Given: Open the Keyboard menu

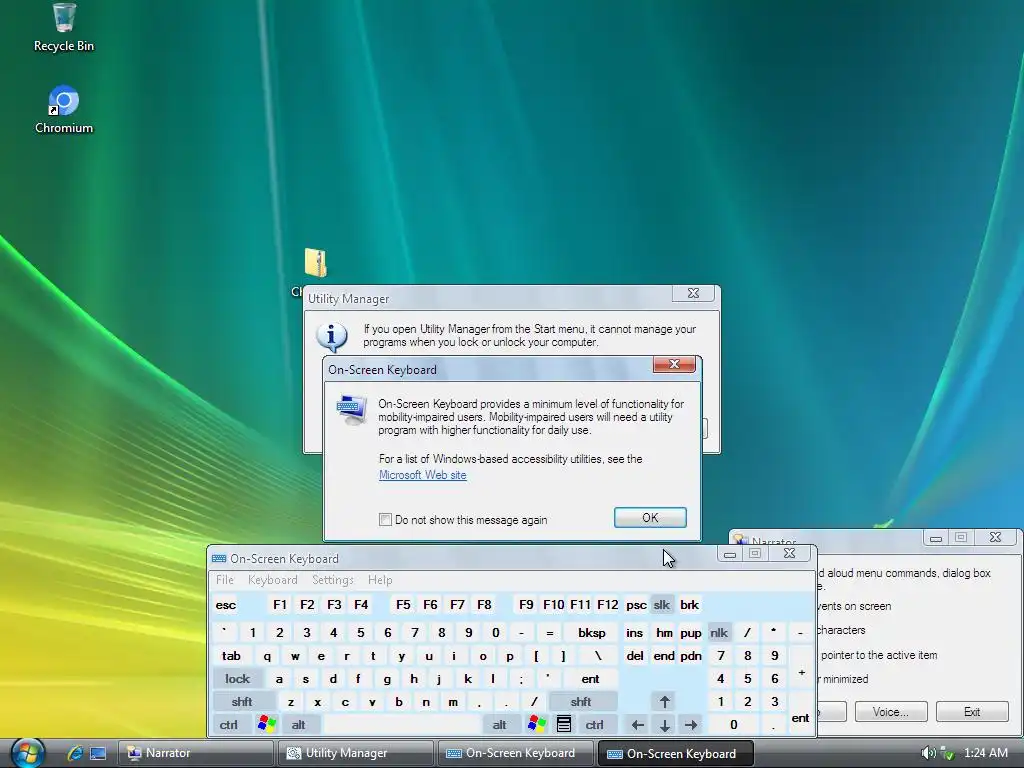Looking at the screenshot, I should [x=272, y=580].
